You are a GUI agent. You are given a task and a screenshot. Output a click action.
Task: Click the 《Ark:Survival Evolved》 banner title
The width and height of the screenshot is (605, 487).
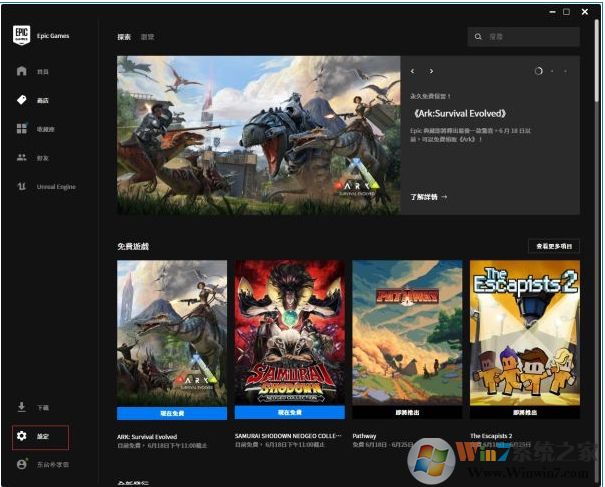click(459, 113)
